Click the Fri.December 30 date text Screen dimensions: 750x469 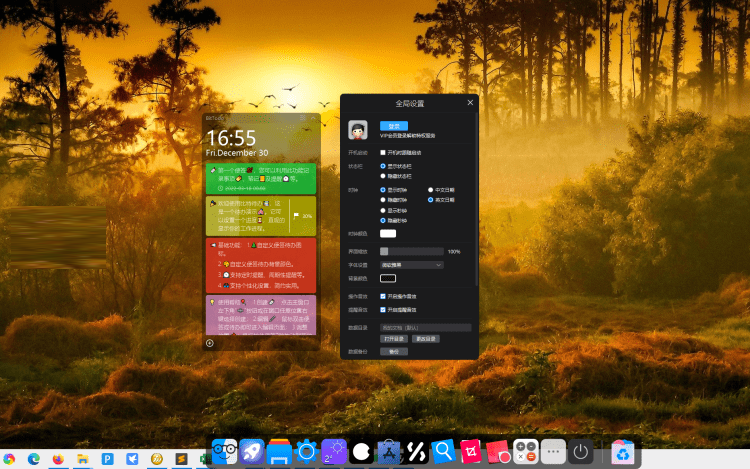point(237,153)
